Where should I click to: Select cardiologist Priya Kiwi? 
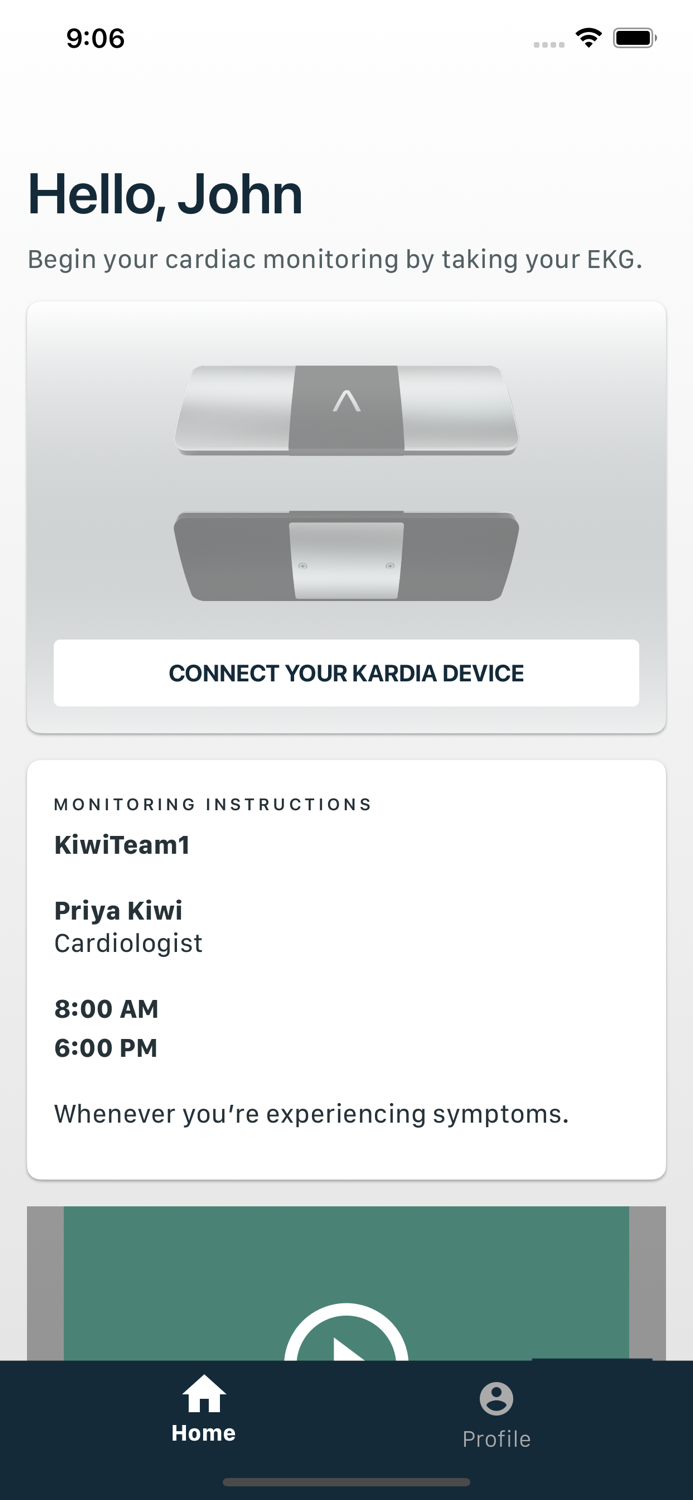click(118, 911)
